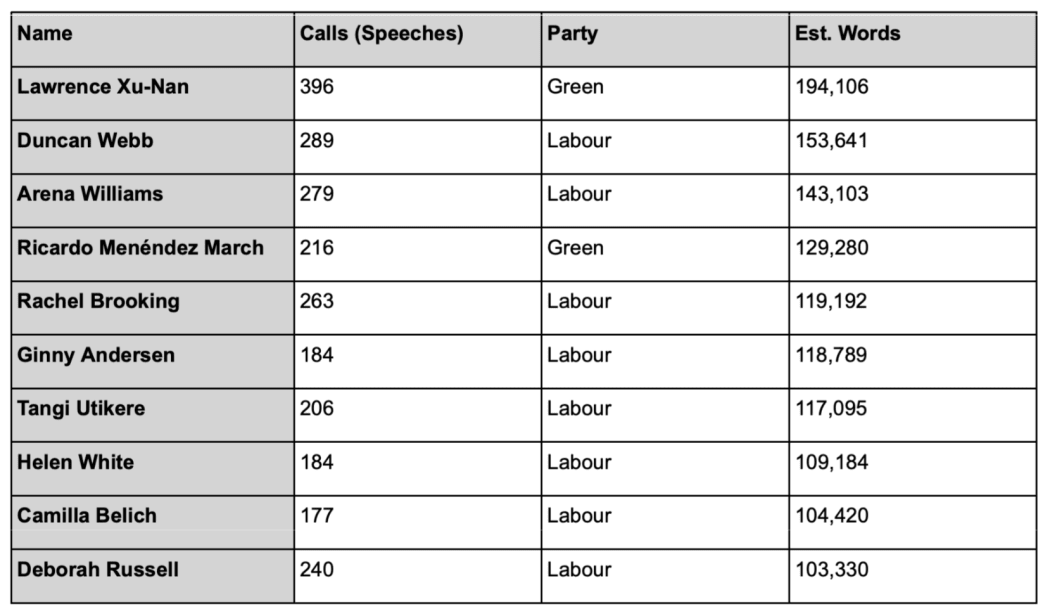This screenshot has width=1050, height=616.
Task: Select the Helen White name cell
Action: click(75, 462)
